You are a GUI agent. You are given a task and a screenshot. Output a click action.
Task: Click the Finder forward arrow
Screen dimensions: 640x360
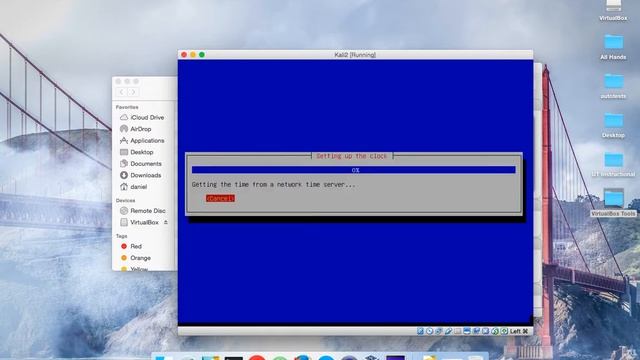133,92
